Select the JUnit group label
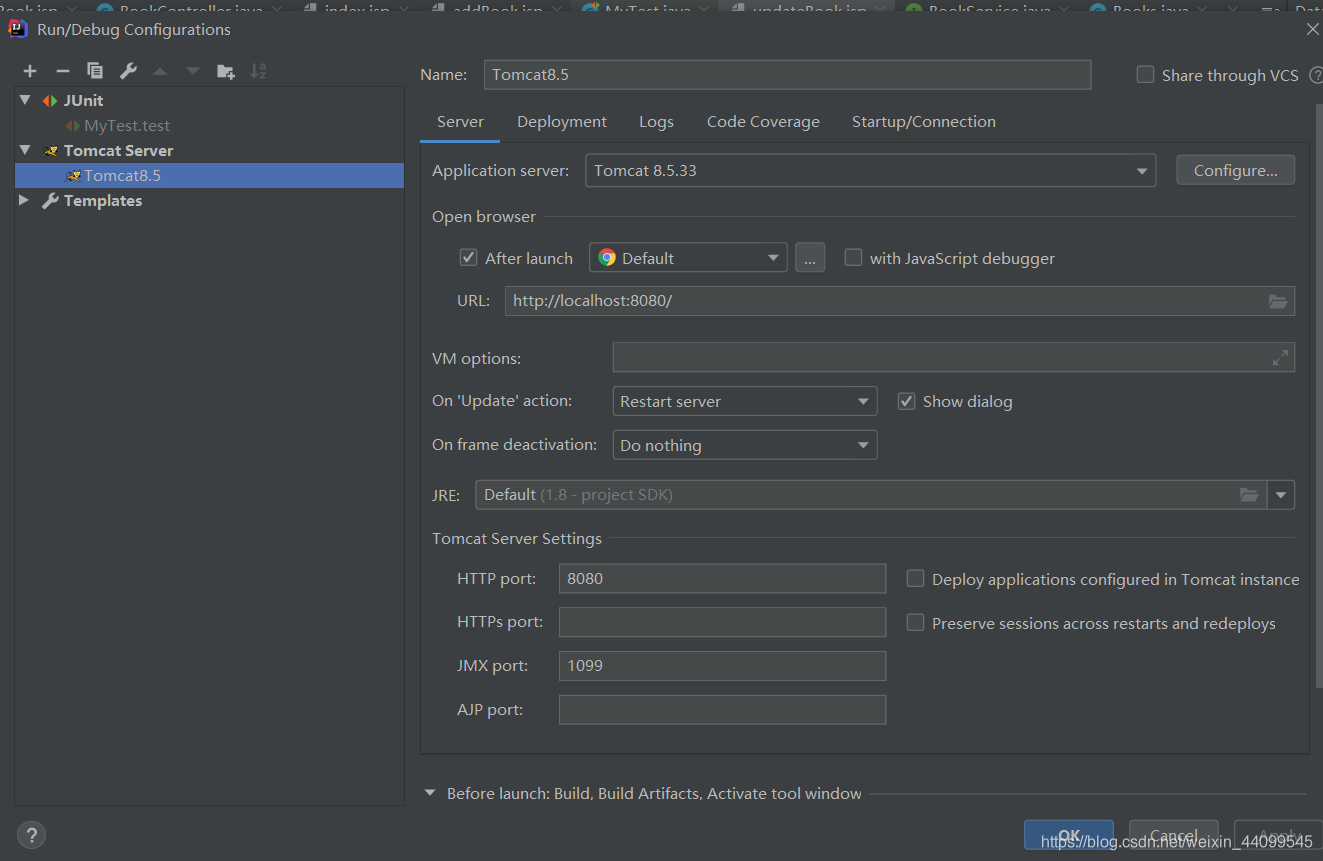Viewport: 1323px width, 861px height. click(84, 100)
